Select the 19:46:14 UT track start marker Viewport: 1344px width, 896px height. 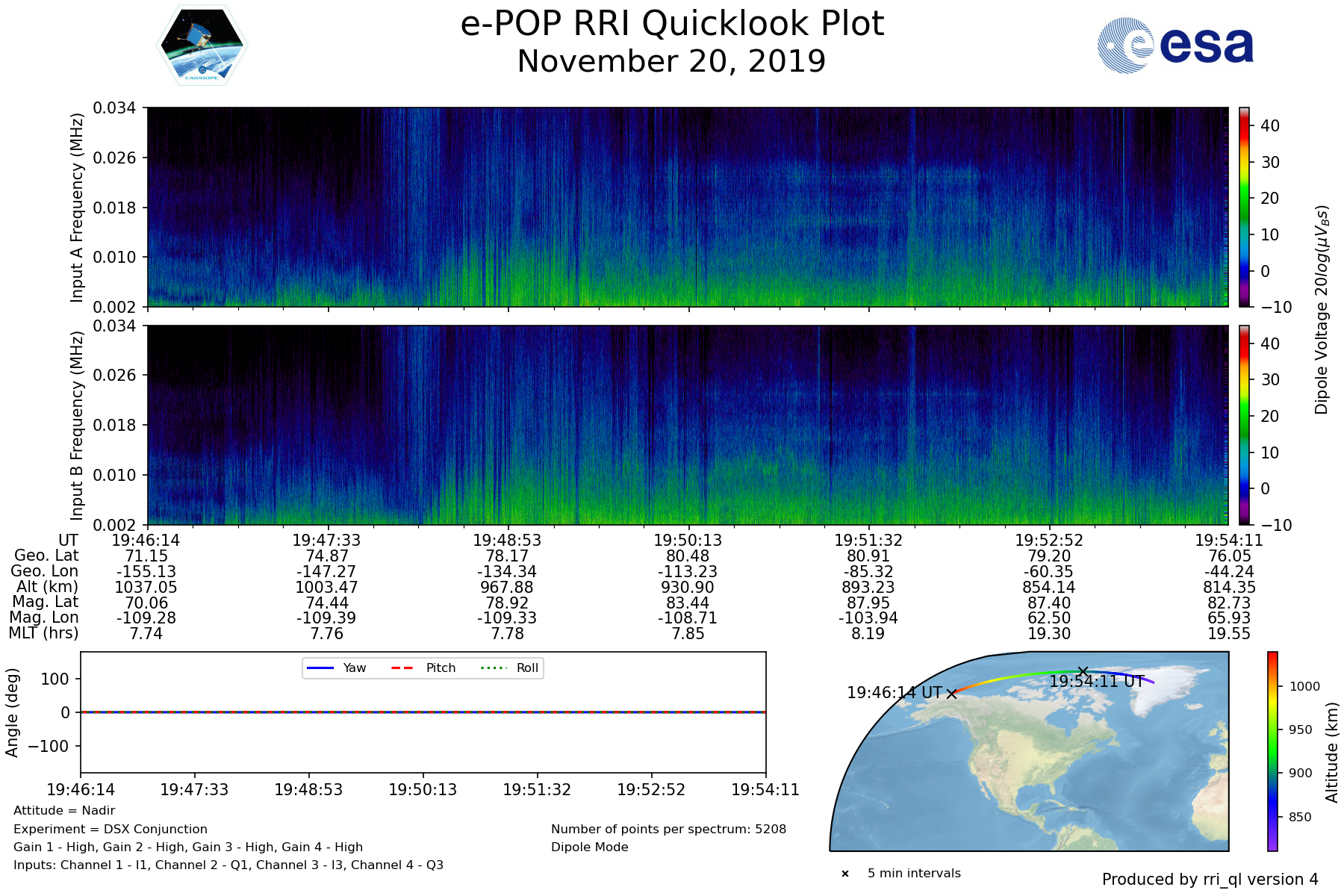(x=951, y=694)
